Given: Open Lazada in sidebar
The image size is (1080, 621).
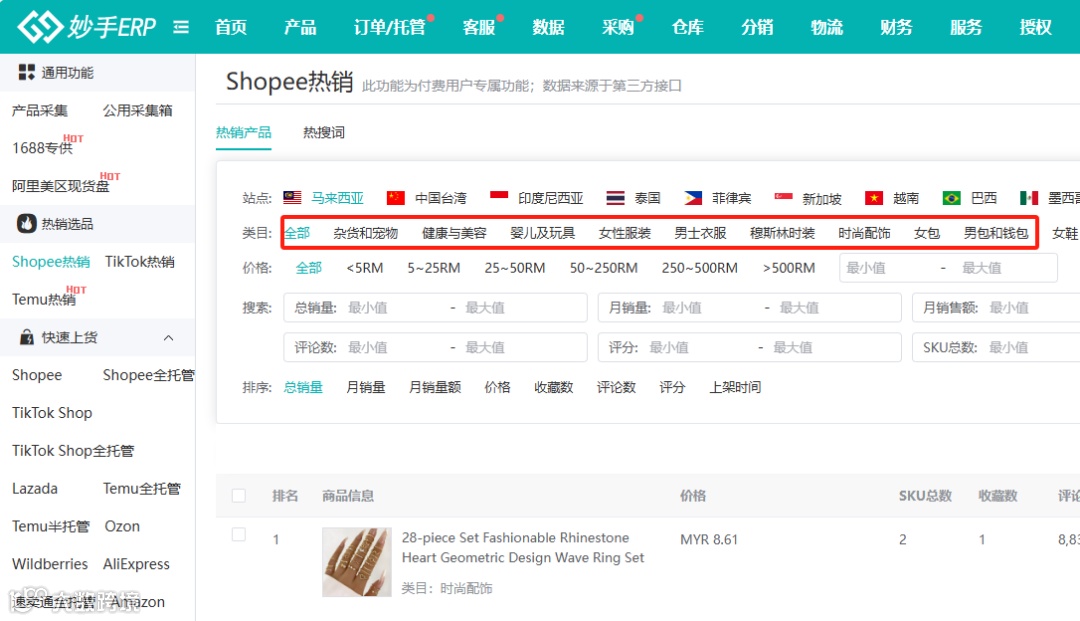Looking at the screenshot, I should (35, 489).
